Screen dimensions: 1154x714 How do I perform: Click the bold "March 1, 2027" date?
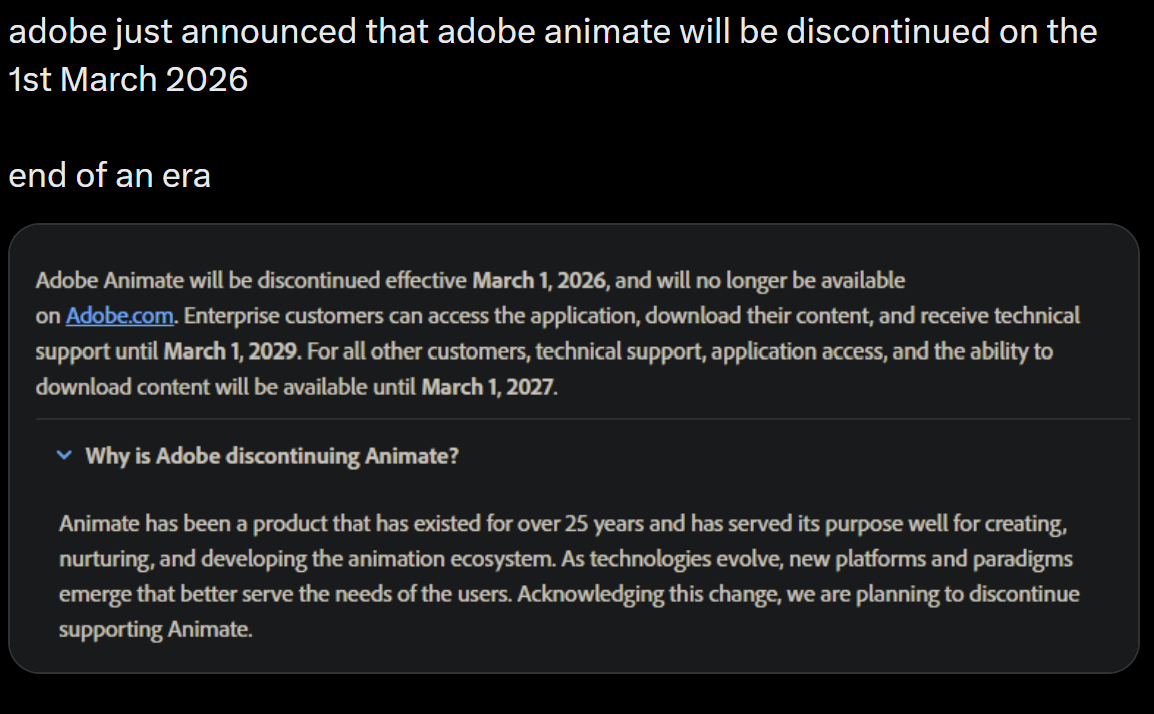pyautogui.click(x=487, y=387)
